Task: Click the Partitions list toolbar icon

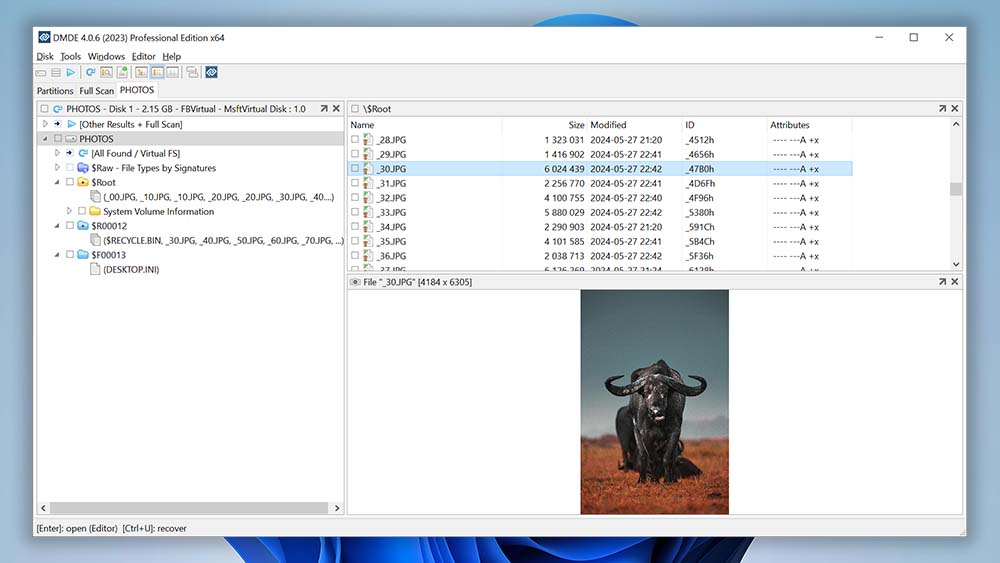Action: click(x=56, y=73)
